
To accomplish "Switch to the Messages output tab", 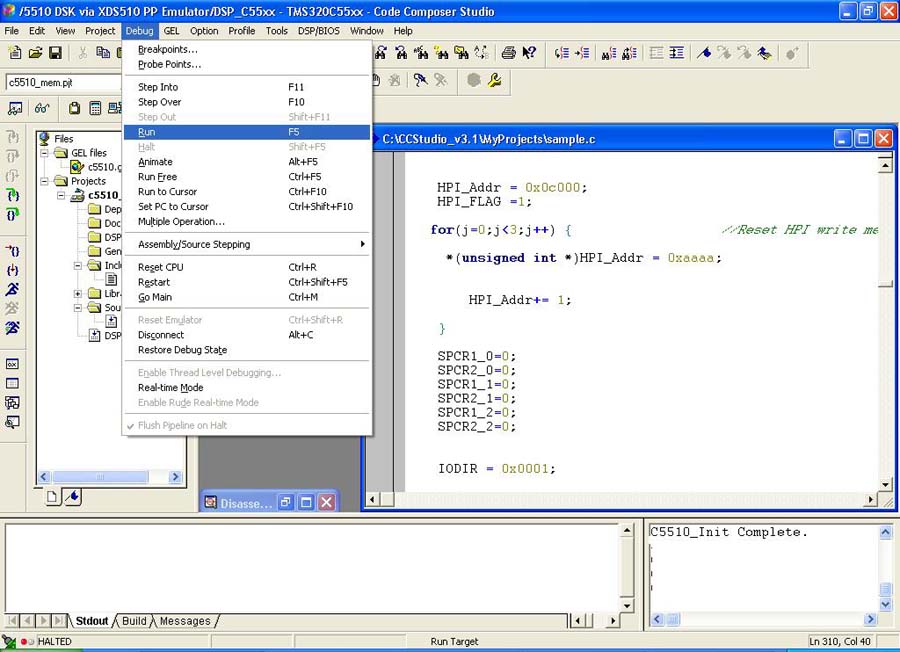I will click(x=185, y=621).
